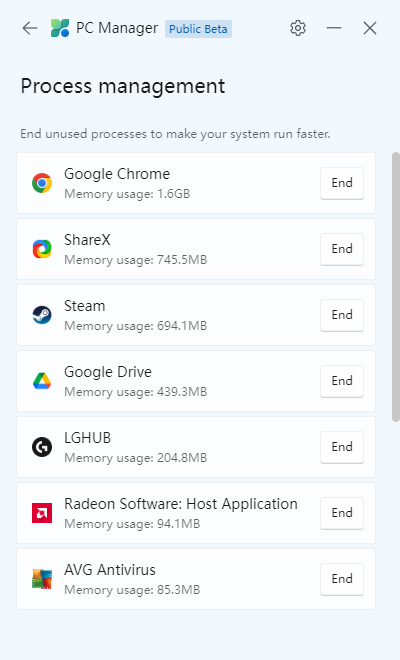Image resolution: width=400 pixels, height=660 pixels.
Task: Click 'End unused processes' description text
Action: coord(176,134)
